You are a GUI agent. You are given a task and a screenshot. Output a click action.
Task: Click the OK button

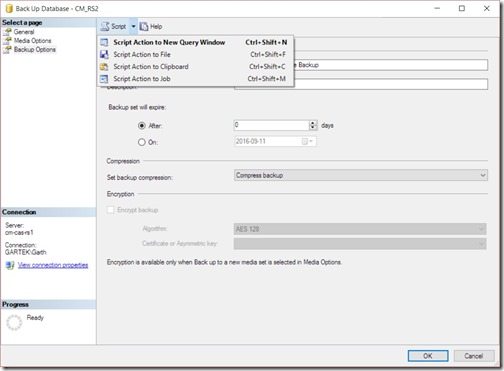pyautogui.click(x=428, y=356)
